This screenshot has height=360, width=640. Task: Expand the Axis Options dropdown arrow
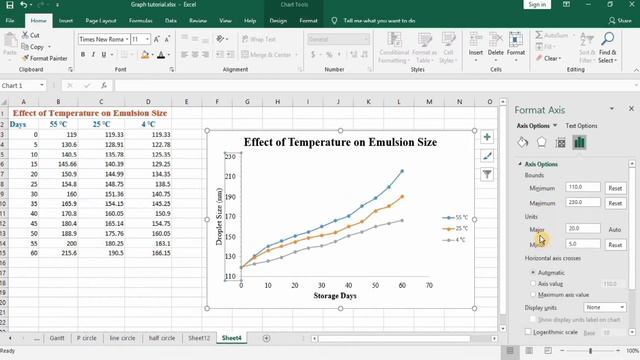point(555,126)
